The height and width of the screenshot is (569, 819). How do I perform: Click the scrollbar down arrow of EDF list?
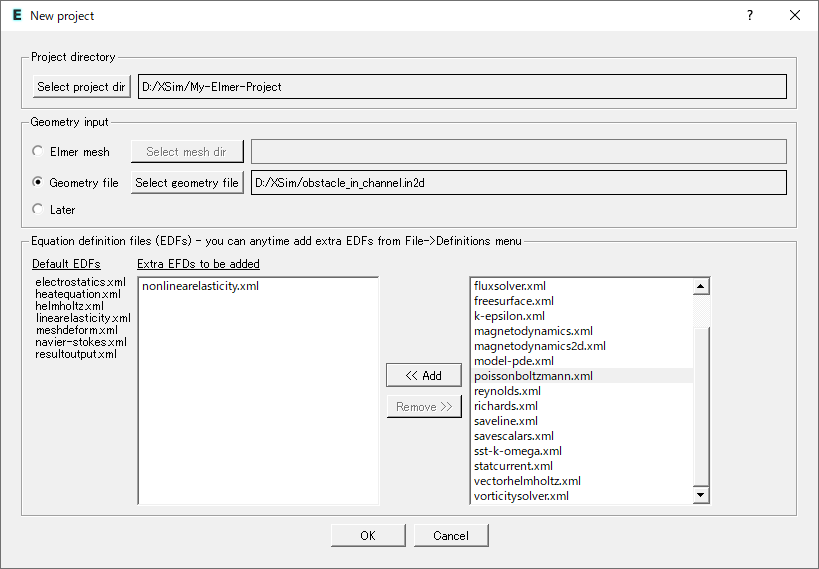[701, 494]
